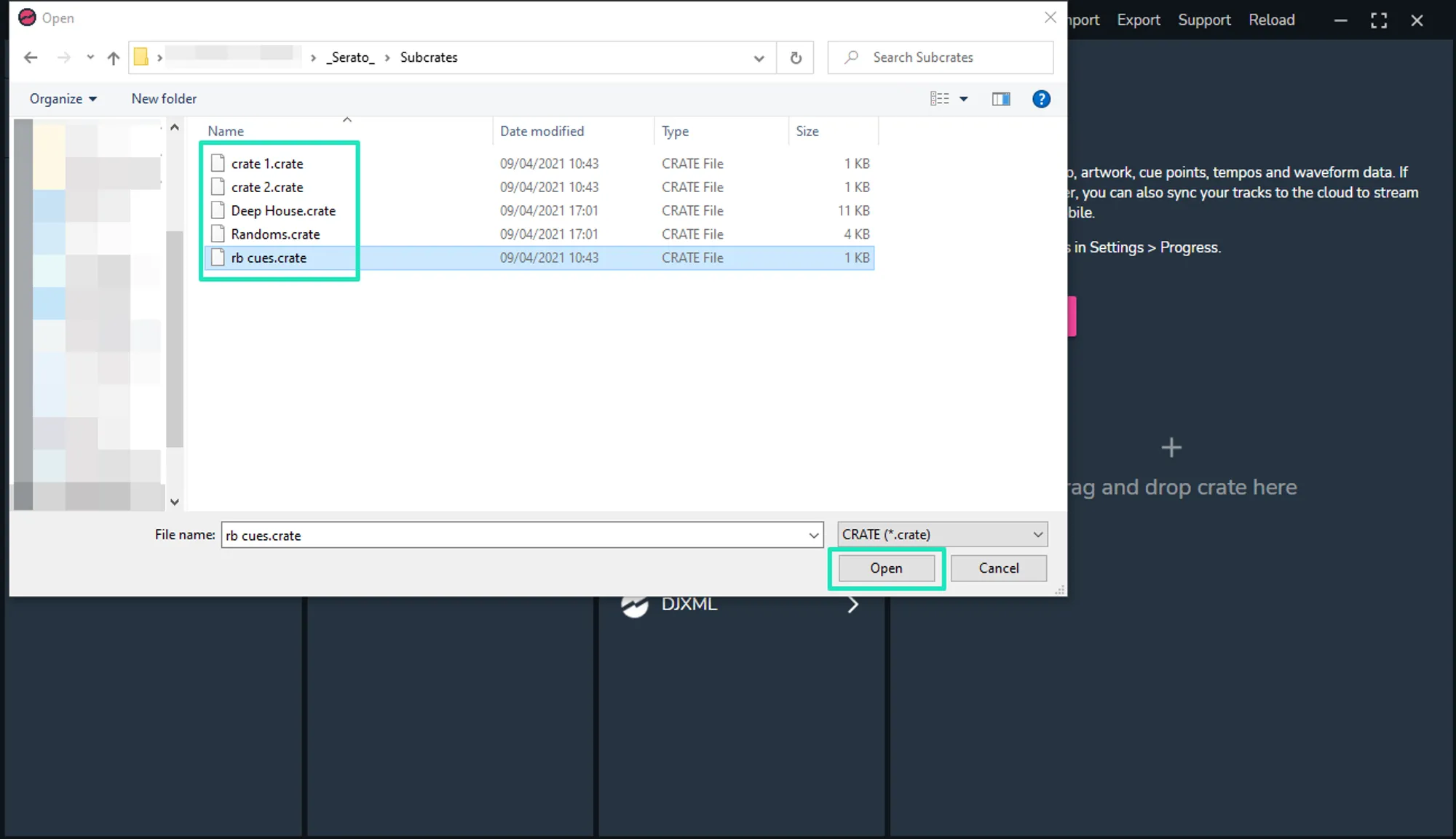Click the plus icon in drop area
The image size is (1456, 839).
pos(1171,448)
